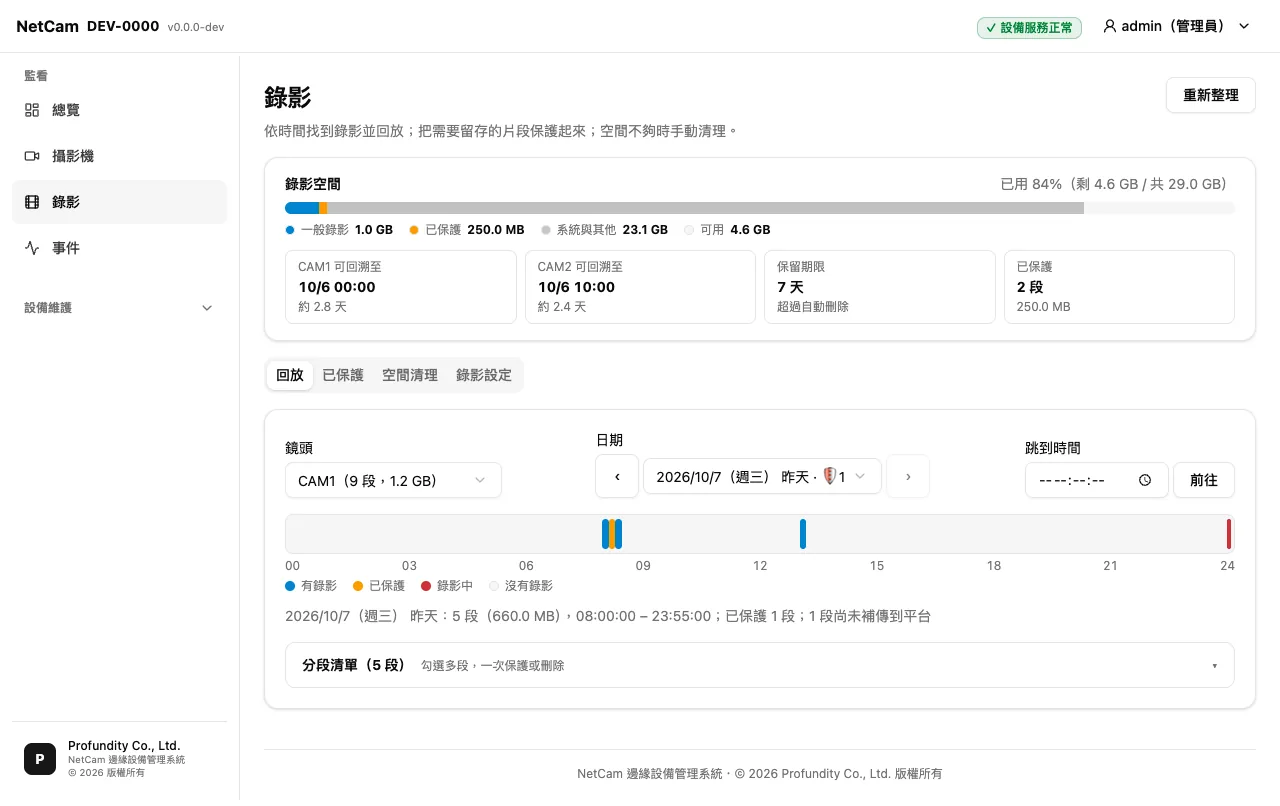Screen dimensions: 1280x806
Task: Click the NetCam DEV-0000 title
Action: pos(88,26)
